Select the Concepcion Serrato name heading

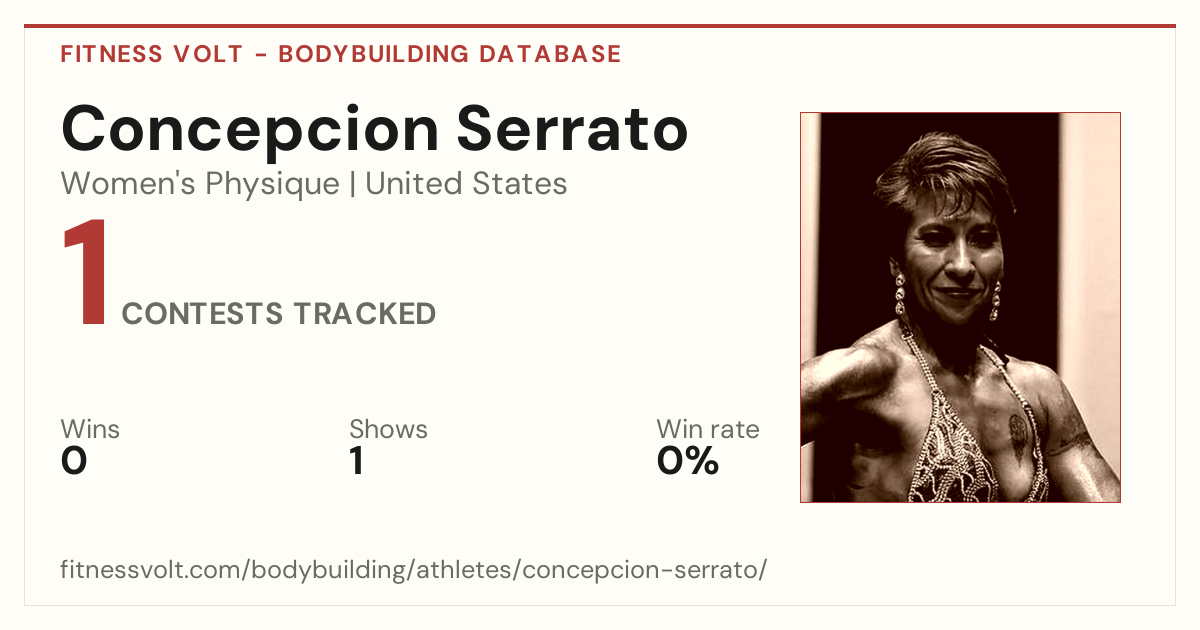click(374, 129)
